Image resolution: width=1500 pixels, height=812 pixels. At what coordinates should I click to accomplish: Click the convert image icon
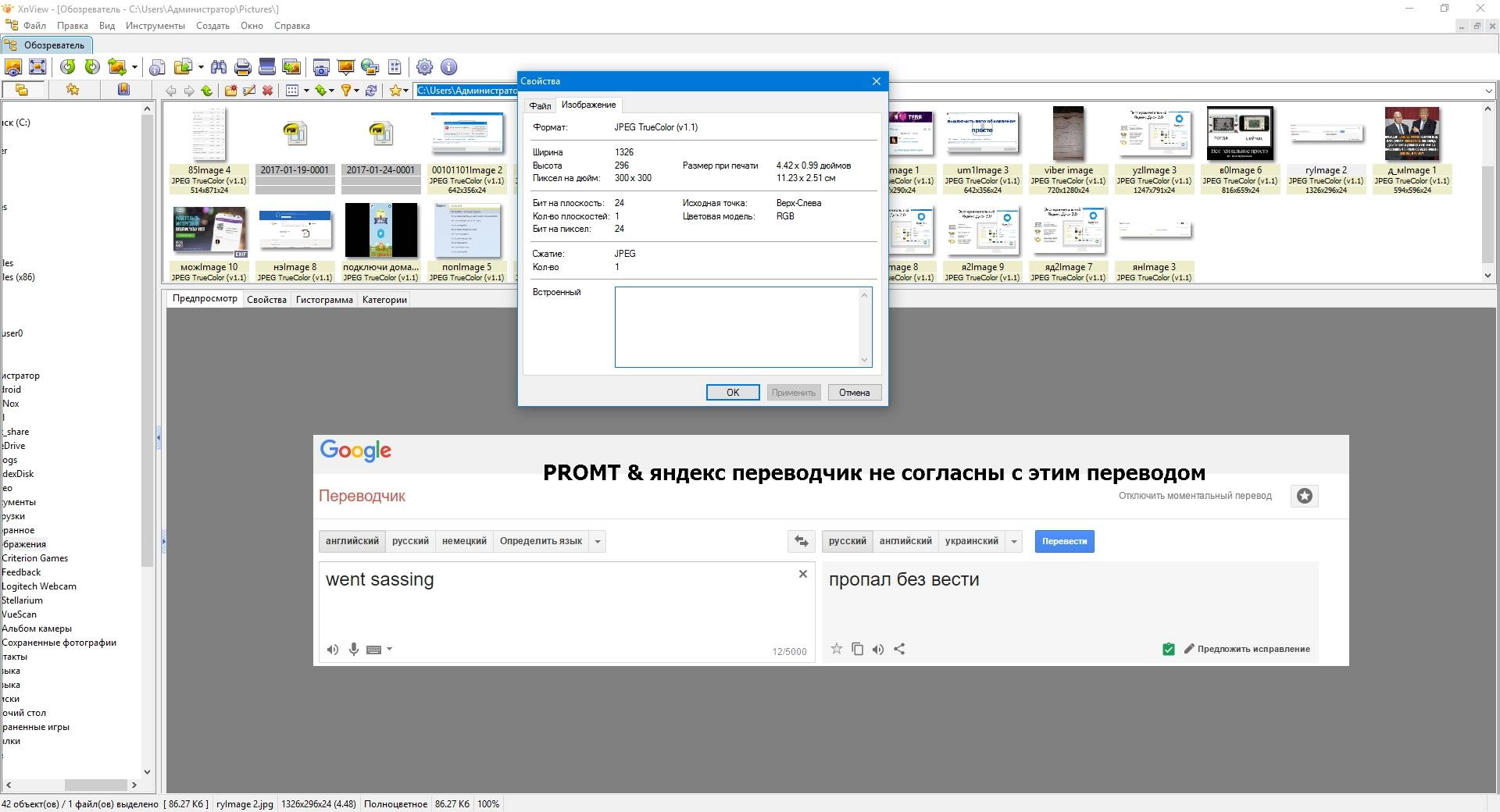(117, 66)
